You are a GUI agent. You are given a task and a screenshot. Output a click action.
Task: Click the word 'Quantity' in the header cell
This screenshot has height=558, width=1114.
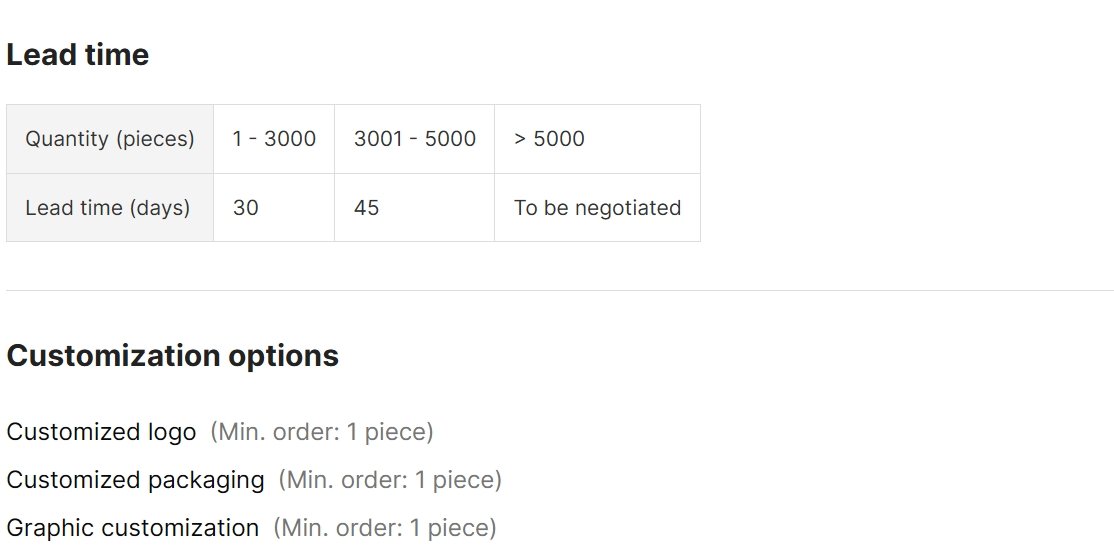67,139
